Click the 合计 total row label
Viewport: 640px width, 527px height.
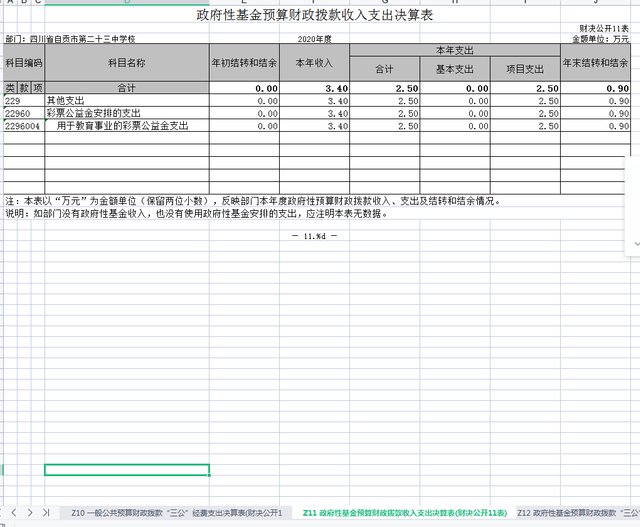point(126,88)
